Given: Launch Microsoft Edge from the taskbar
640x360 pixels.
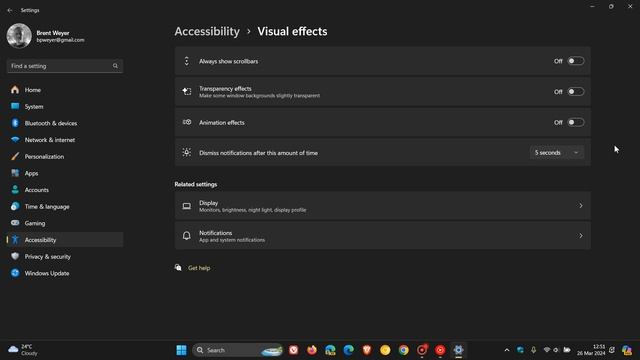Looking at the screenshot, I should tap(349, 350).
